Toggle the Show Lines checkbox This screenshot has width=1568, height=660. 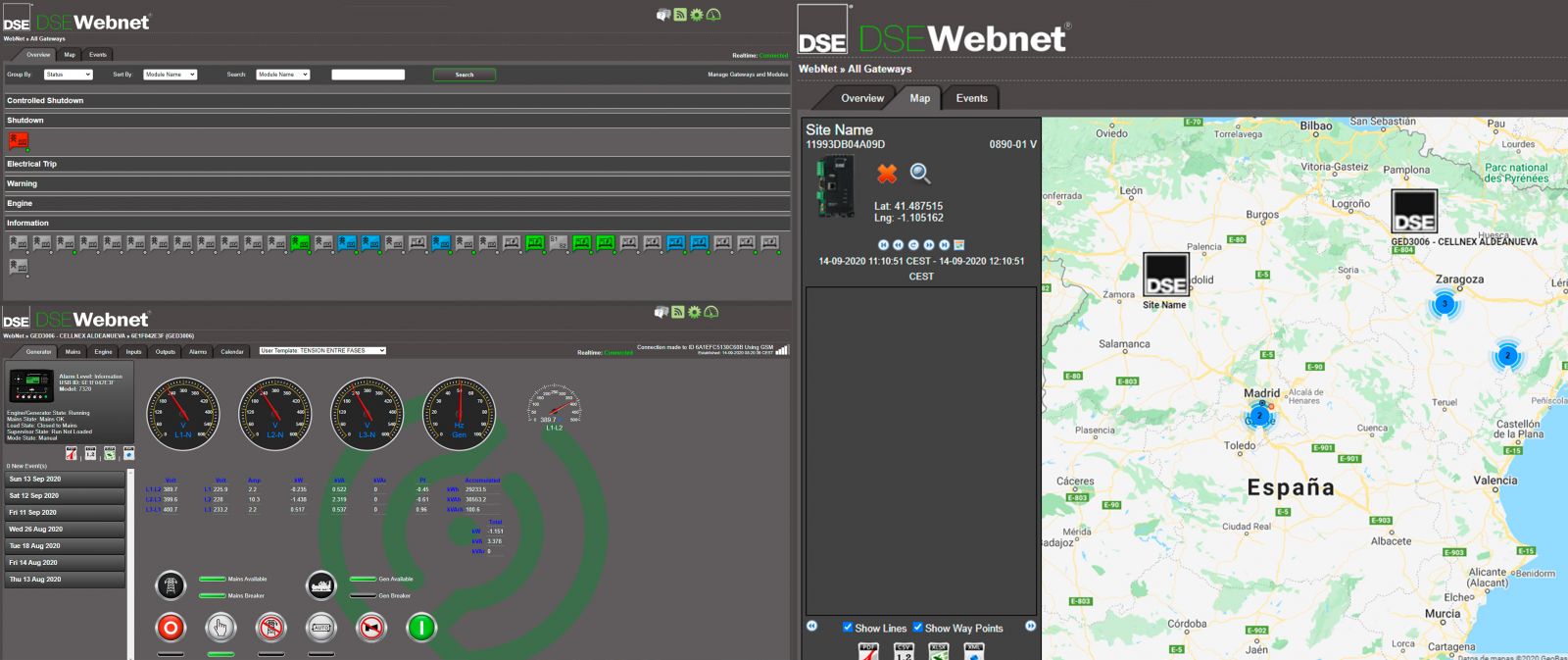[848, 628]
